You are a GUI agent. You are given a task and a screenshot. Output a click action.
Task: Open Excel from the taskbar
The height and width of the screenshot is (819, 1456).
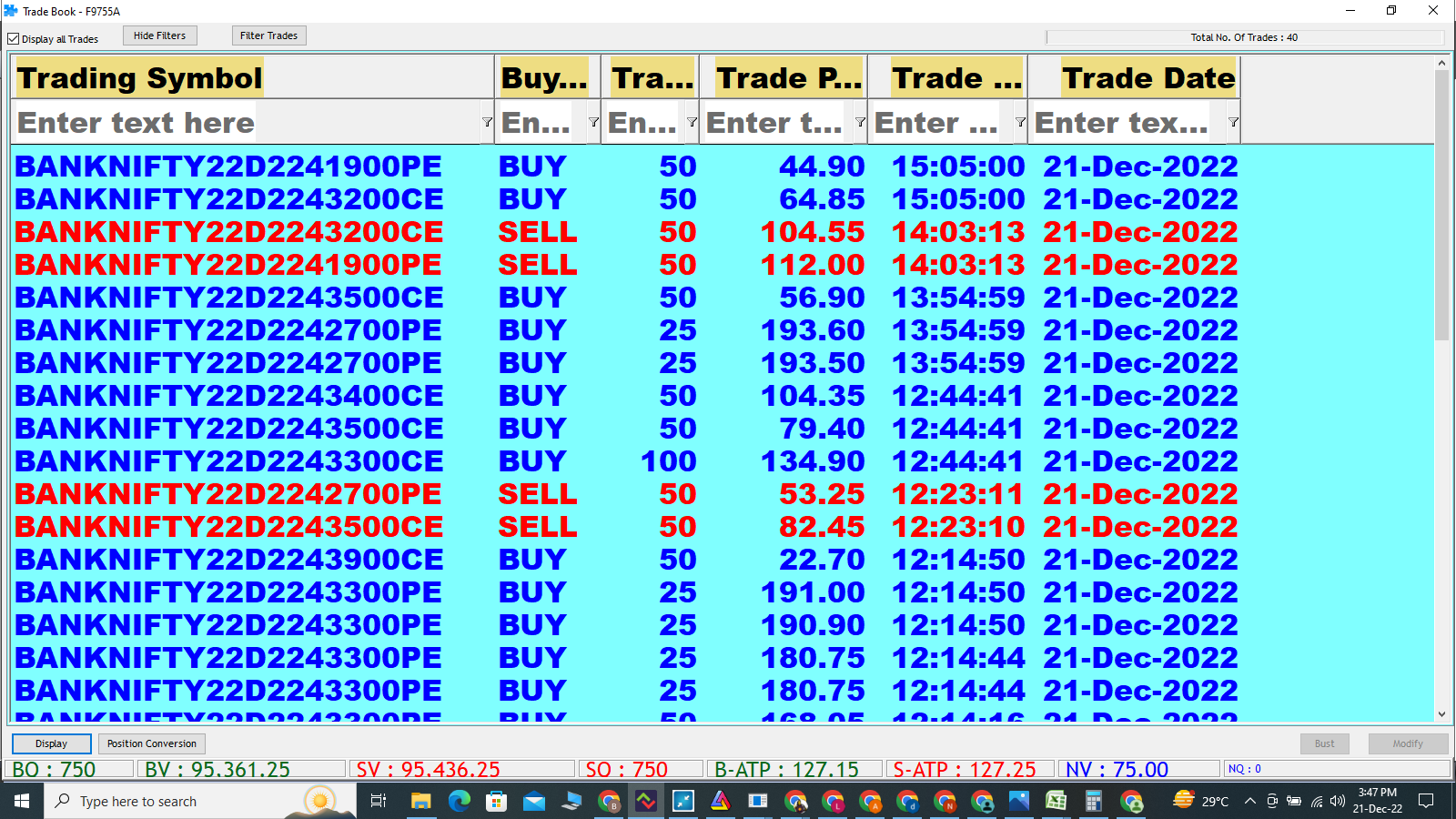tap(1056, 801)
